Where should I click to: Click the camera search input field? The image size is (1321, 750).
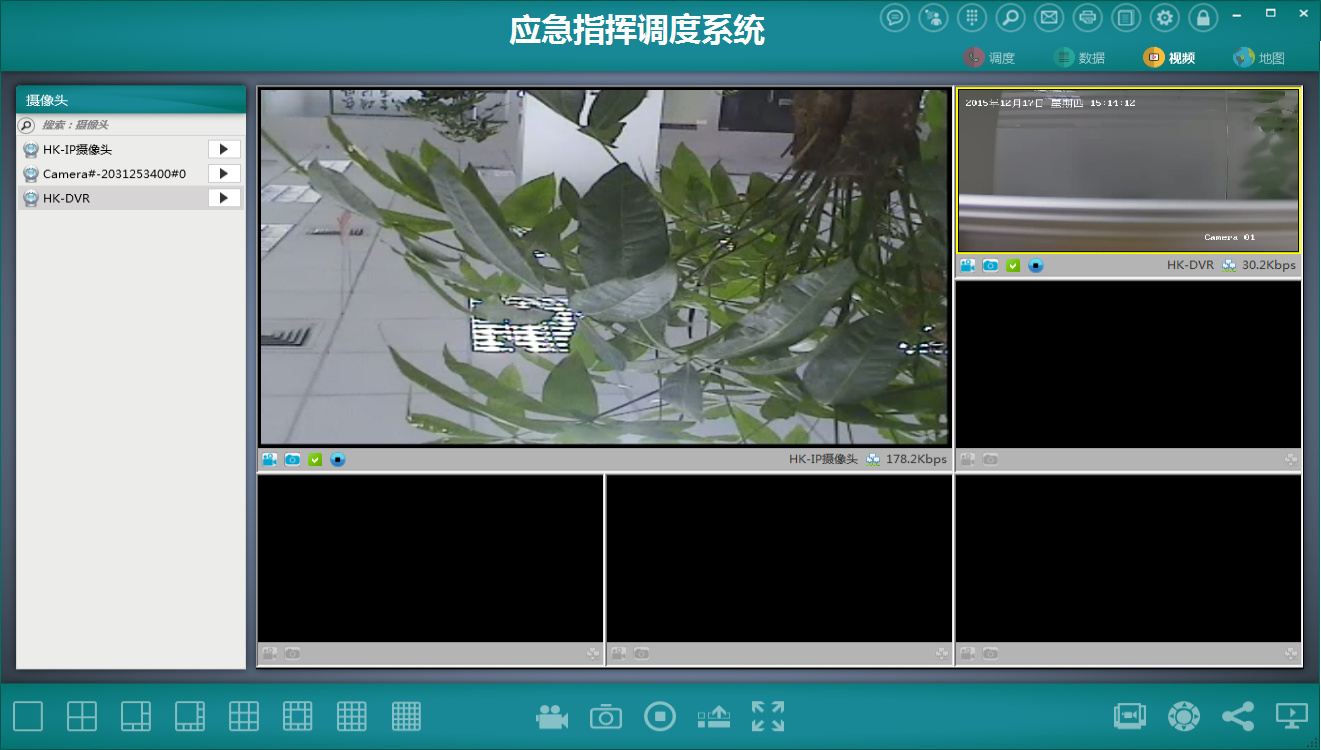tap(140, 125)
